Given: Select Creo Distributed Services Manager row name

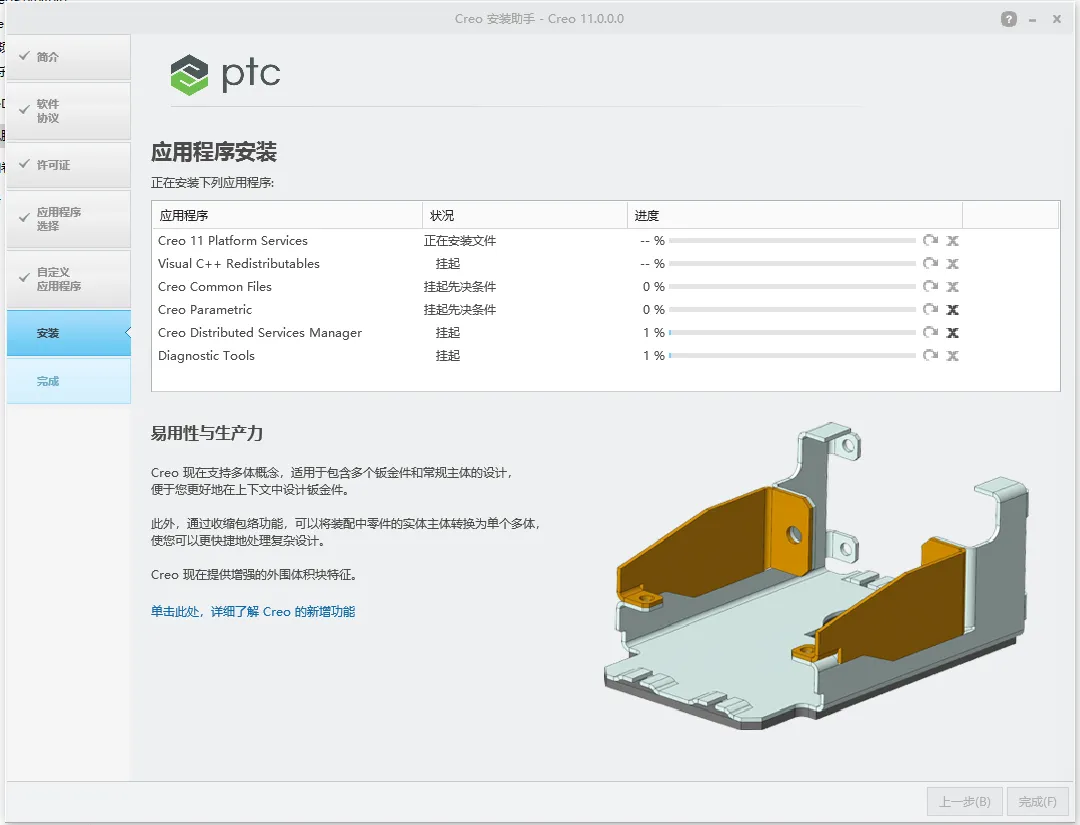Looking at the screenshot, I should (260, 333).
